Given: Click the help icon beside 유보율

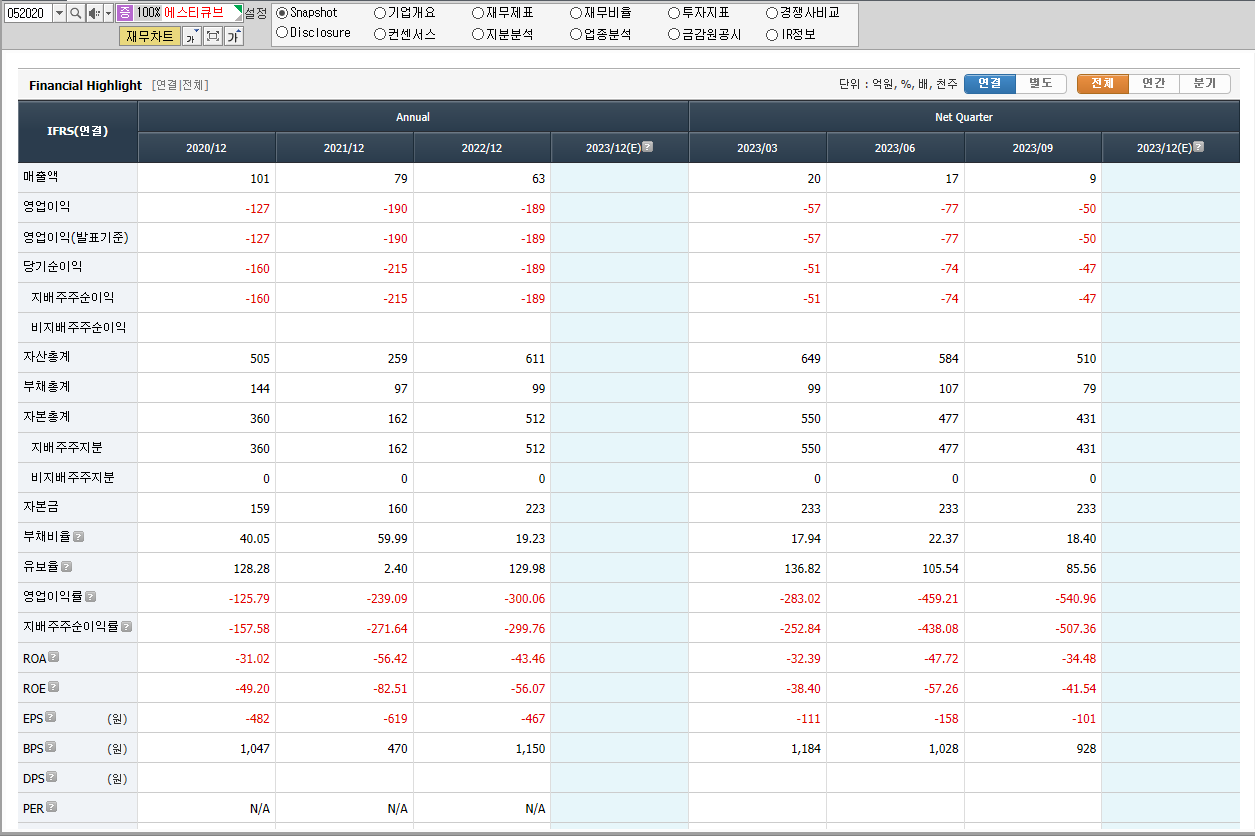Looking at the screenshot, I should [x=66, y=566].
